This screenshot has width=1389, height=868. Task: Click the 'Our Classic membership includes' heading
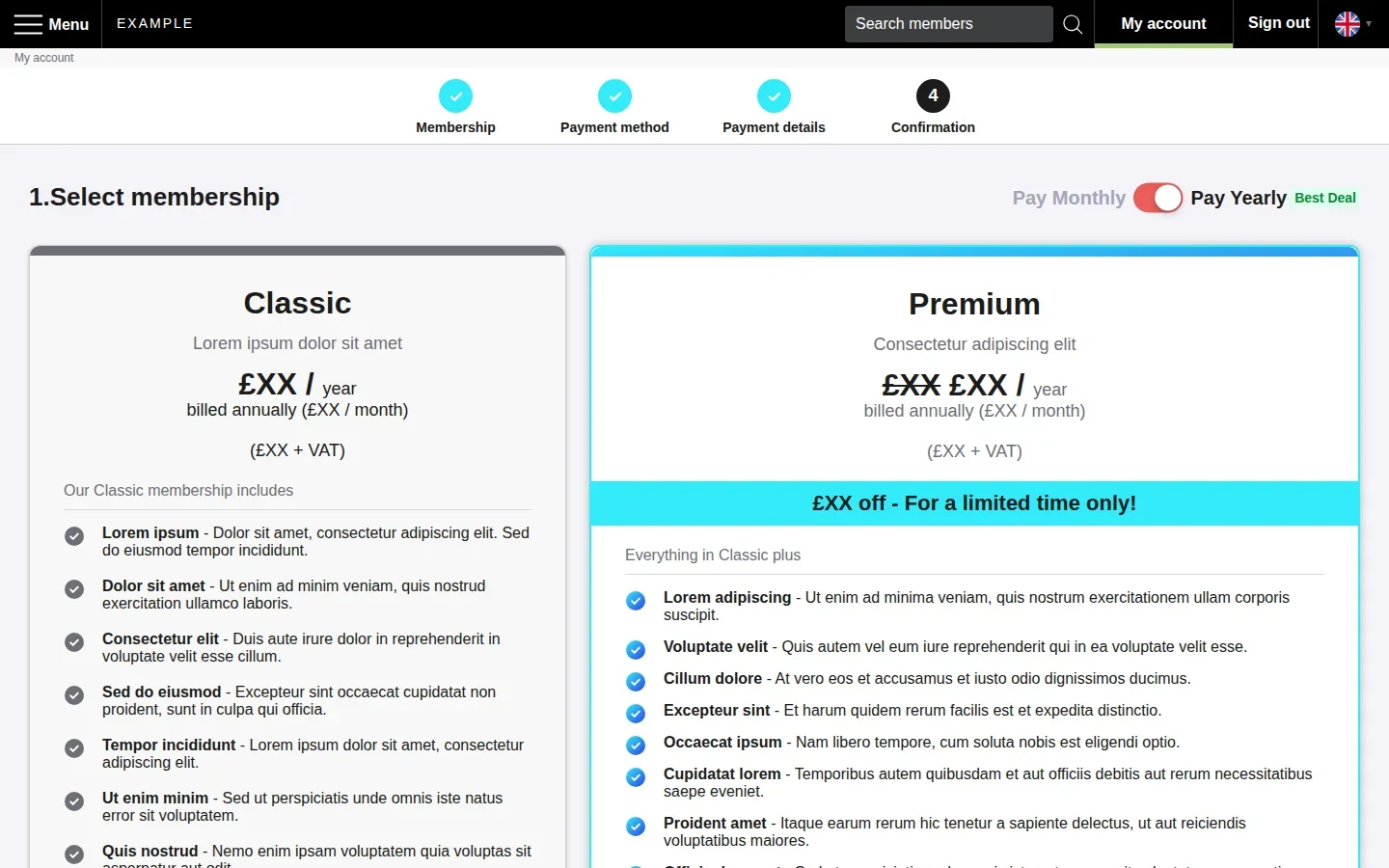pyautogui.click(x=178, y=491)
